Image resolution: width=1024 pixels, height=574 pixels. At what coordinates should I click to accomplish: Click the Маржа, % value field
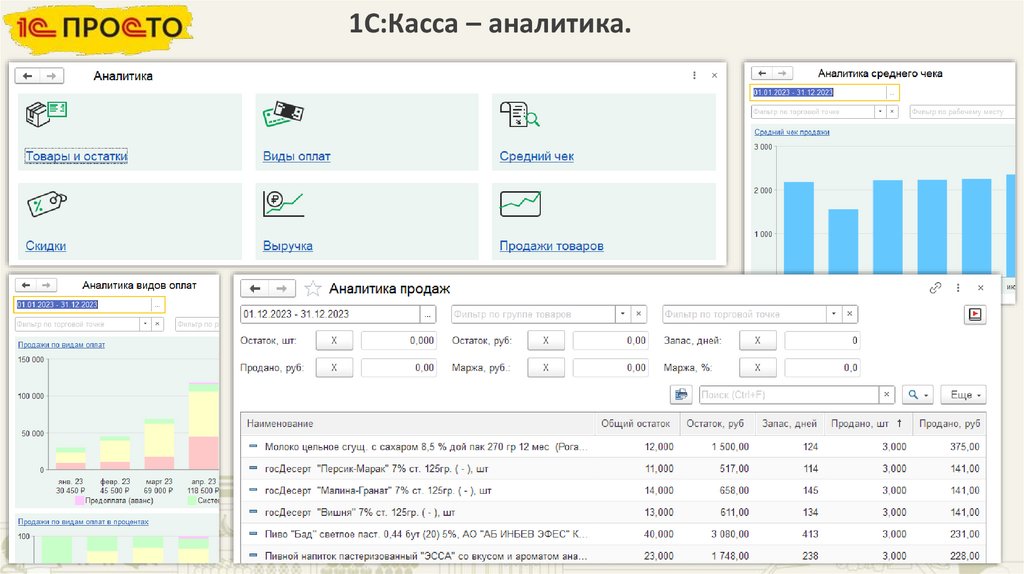(822, 368)
